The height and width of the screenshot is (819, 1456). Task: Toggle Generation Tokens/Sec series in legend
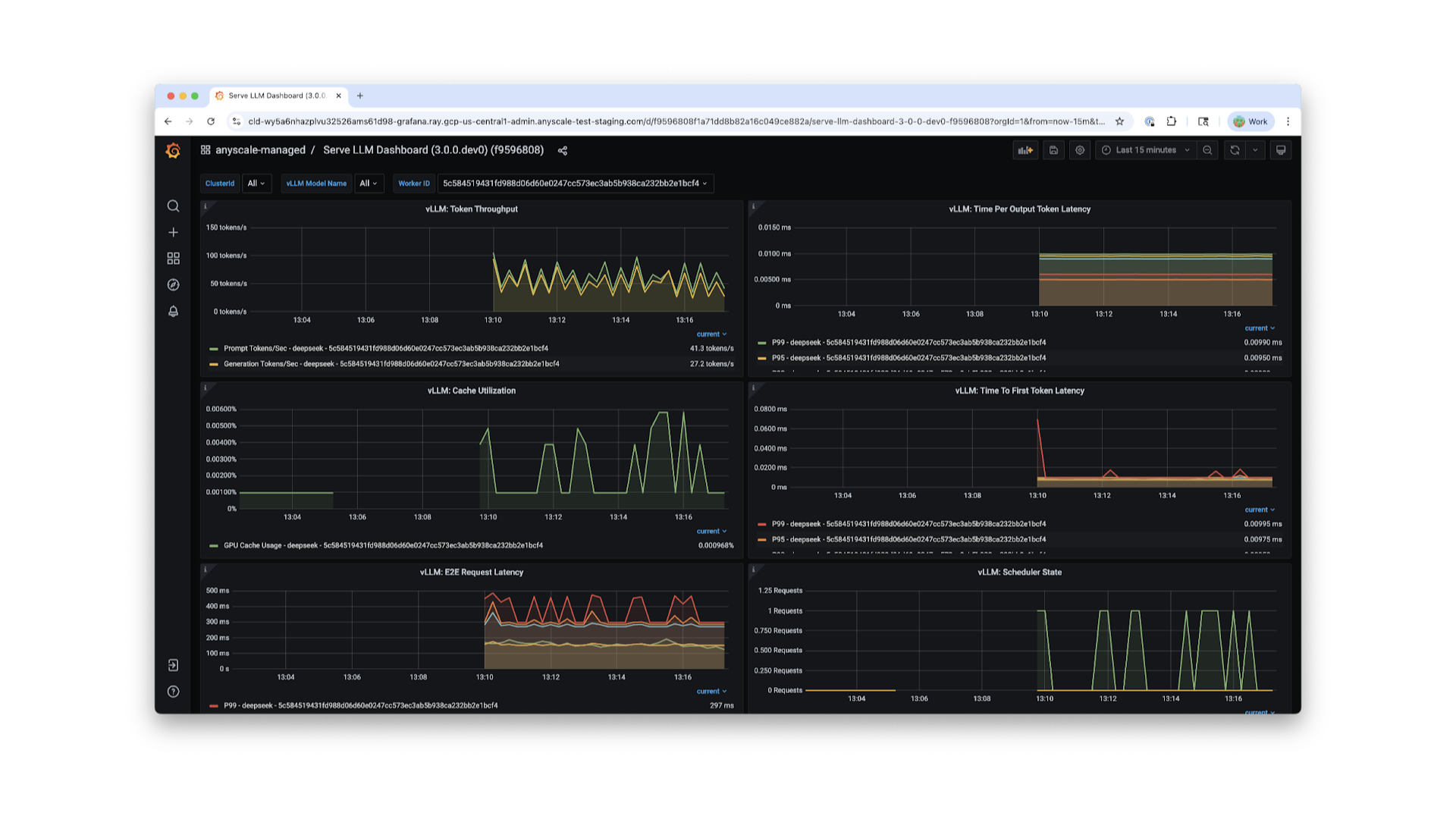coord(391,364)
